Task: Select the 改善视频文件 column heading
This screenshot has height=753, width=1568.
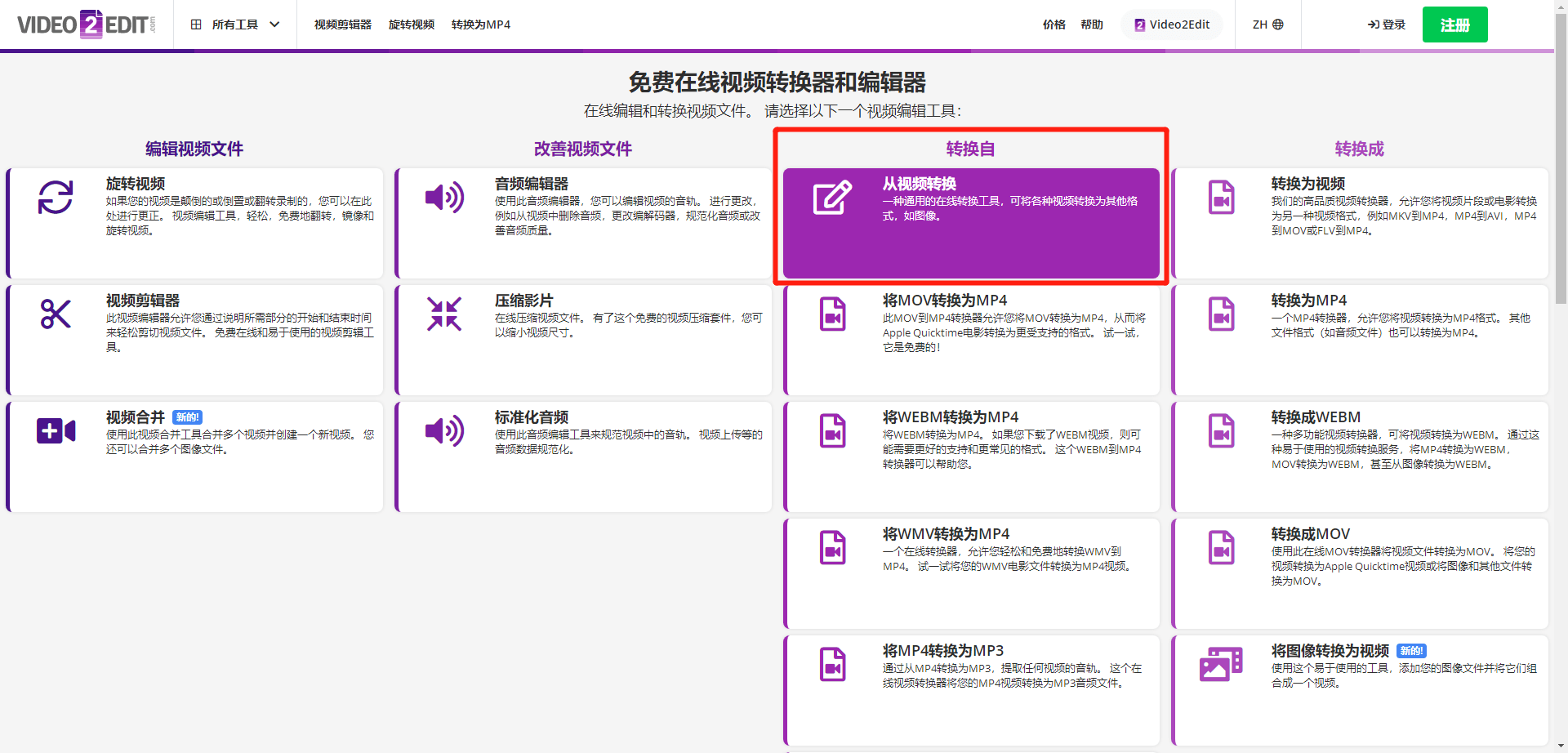Action: click(x=583, y=149)
